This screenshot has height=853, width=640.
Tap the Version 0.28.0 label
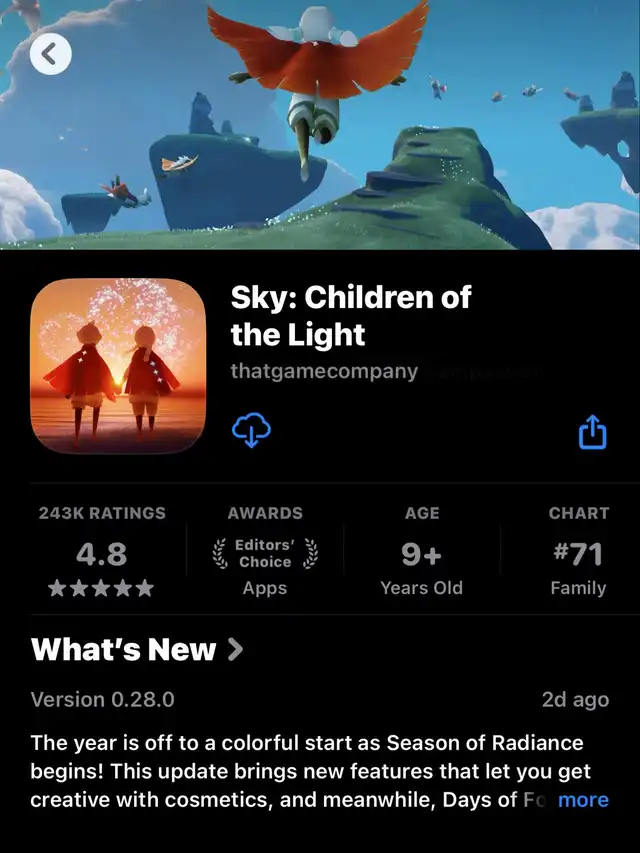click(x=102, y=700)
